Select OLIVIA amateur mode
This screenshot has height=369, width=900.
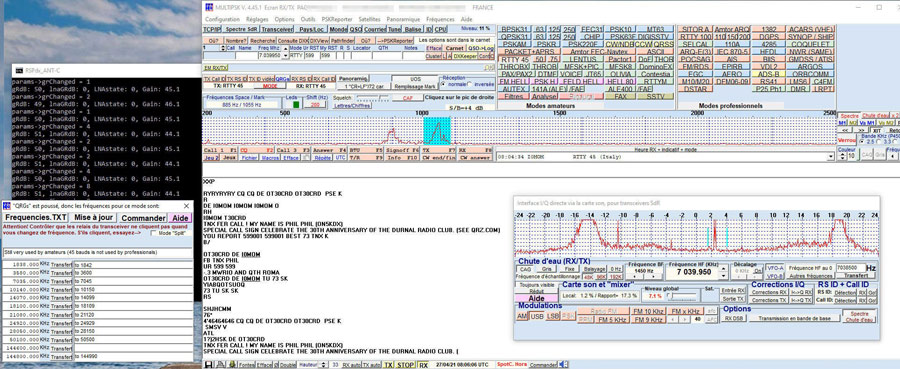[x=621, y=74]
